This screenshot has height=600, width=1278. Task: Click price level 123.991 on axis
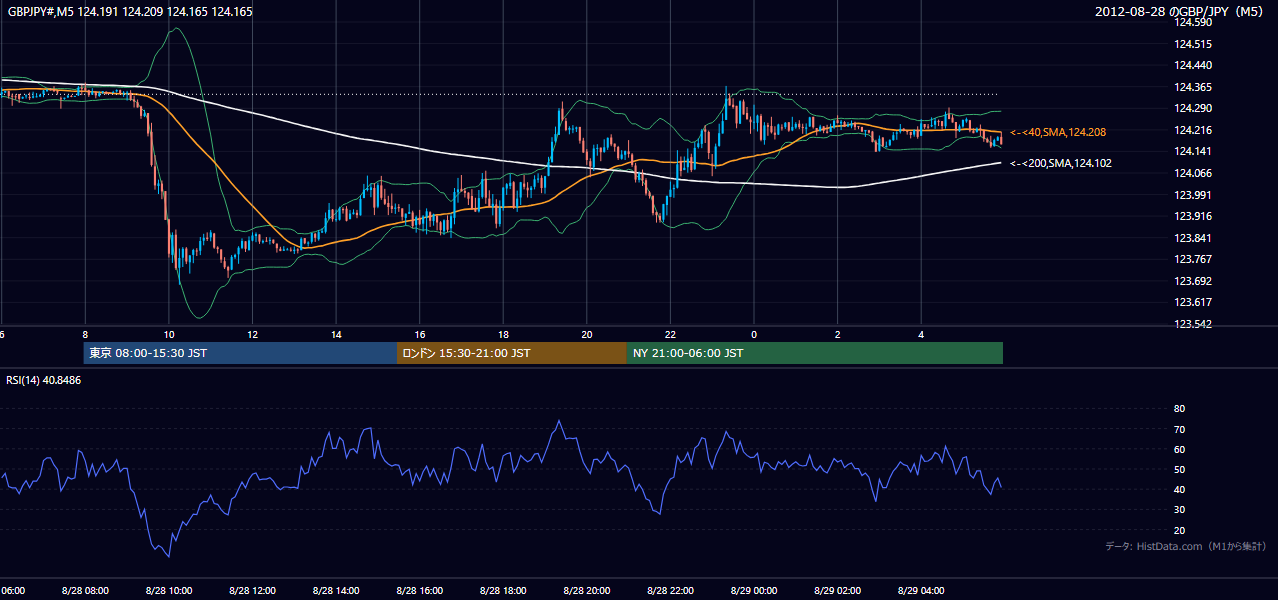[1192, 195]
